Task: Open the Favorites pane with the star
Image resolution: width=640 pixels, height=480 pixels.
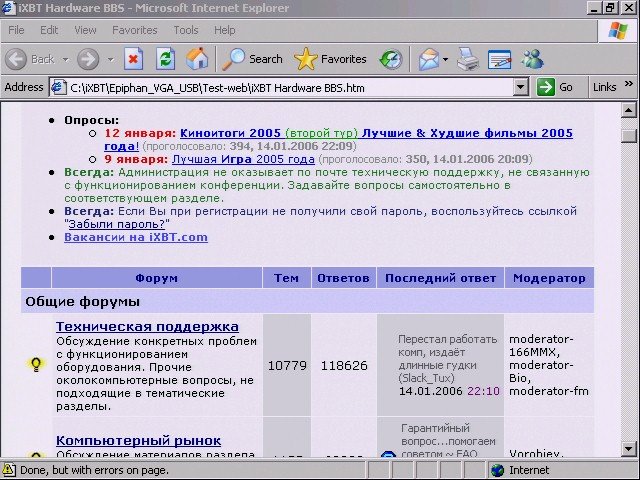Action: tap(330, 59)
